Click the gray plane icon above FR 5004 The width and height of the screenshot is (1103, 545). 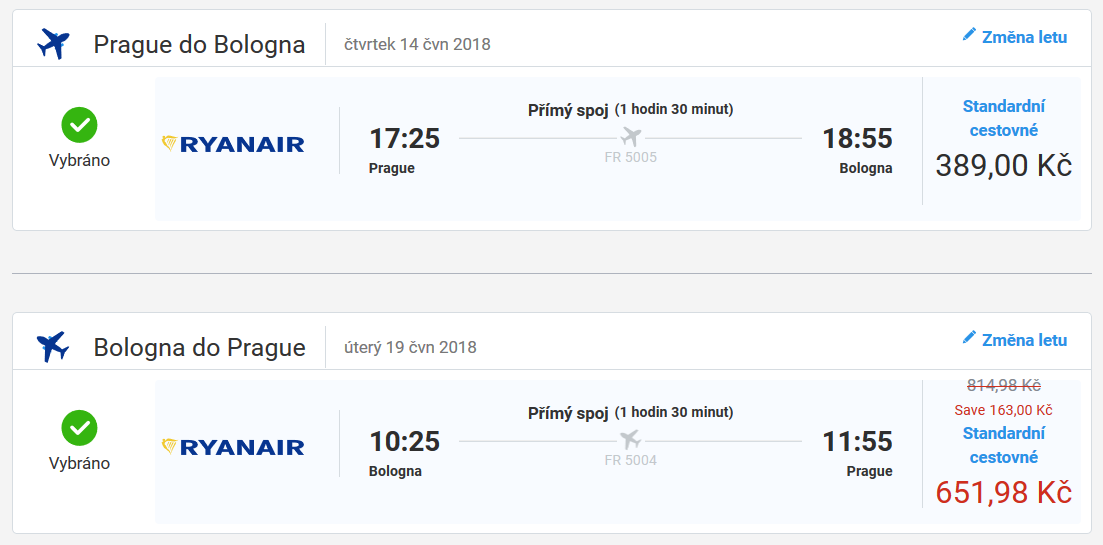coord(630,440)
